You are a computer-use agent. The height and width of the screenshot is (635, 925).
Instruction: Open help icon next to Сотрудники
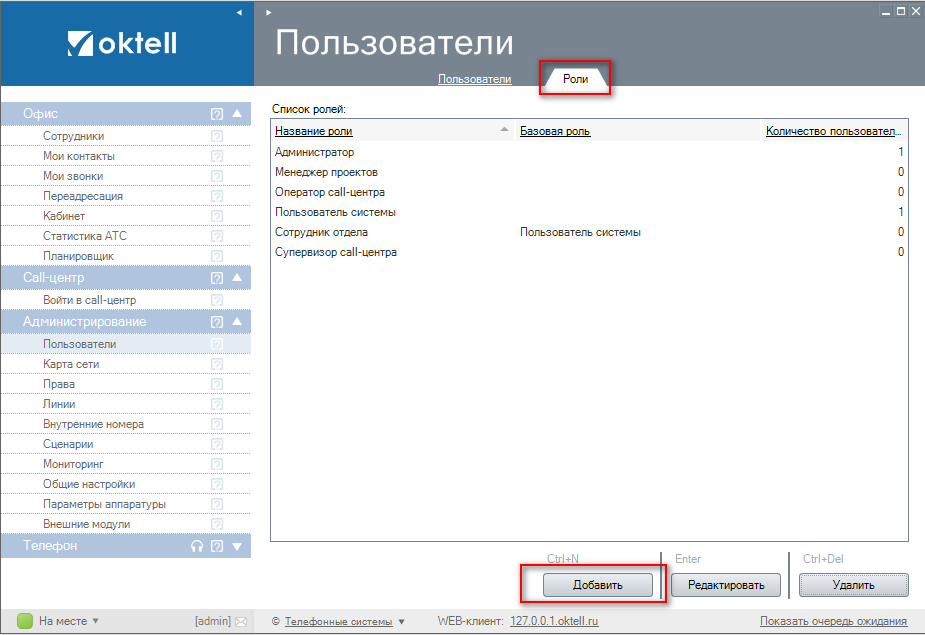(x=216, y=136)
